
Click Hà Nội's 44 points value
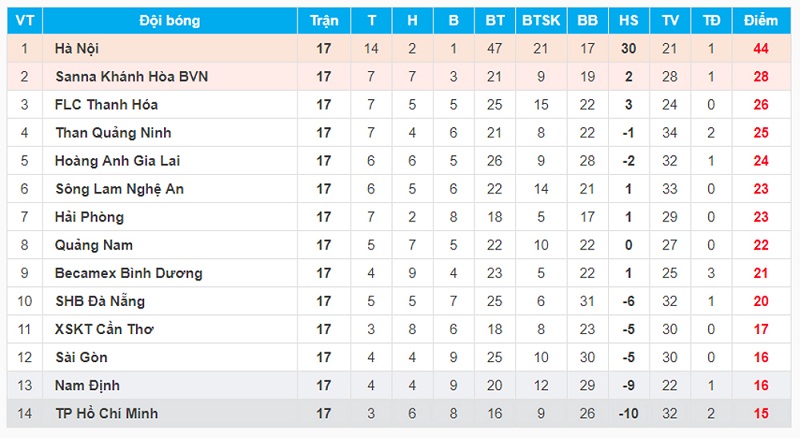click(x=761, y=48)
